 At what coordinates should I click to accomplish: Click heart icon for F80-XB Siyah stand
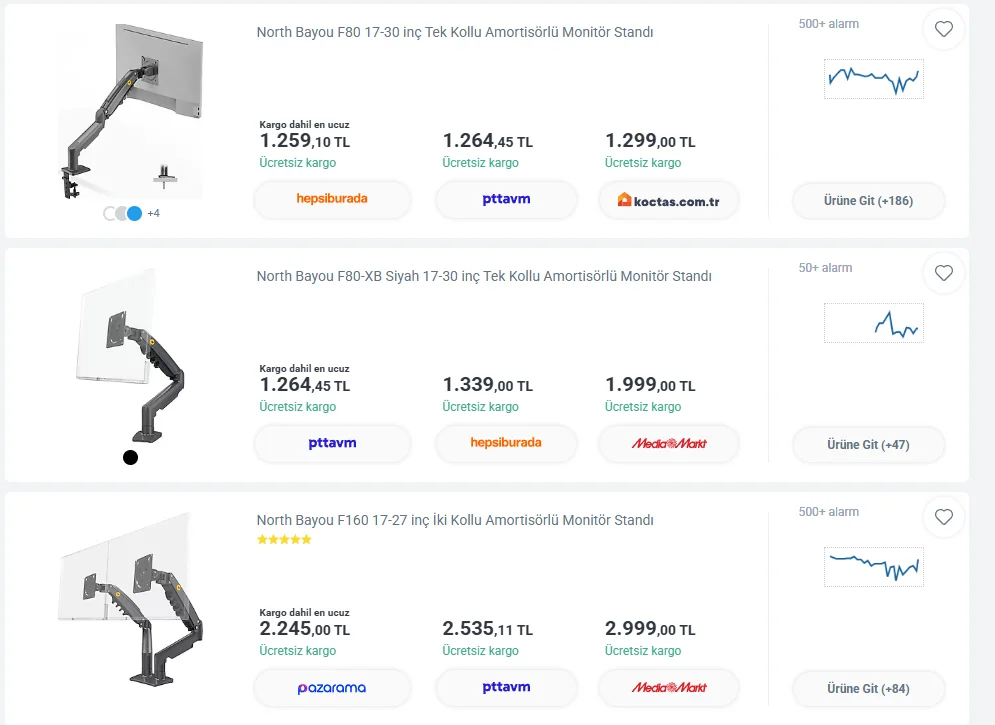[x=944, y=272]
